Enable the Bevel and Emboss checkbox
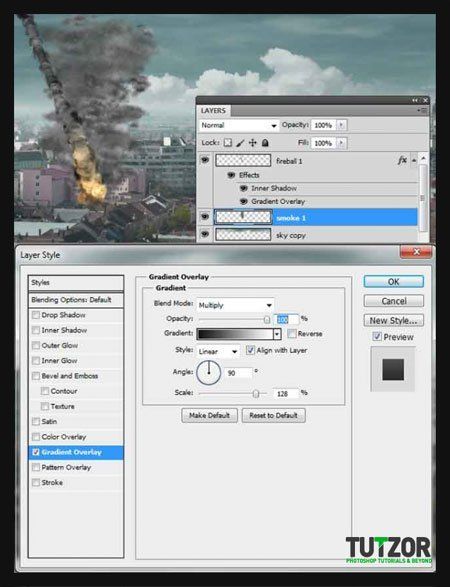Screen dimensions: 450x587 (x=36, y=376)
